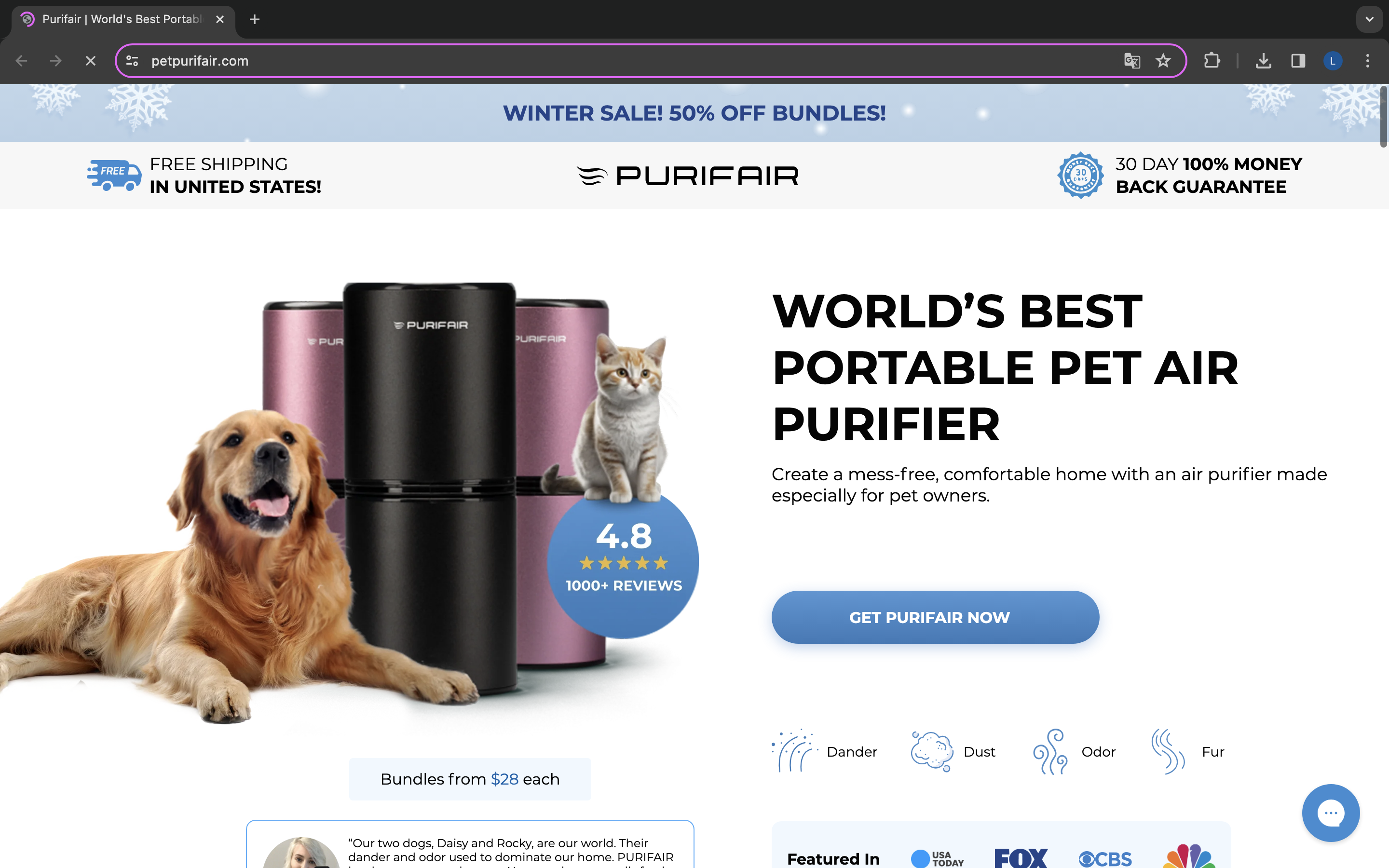Close the Purifair tab
The width and height of the screenshot is (1389, 868).
pos(220,19)
